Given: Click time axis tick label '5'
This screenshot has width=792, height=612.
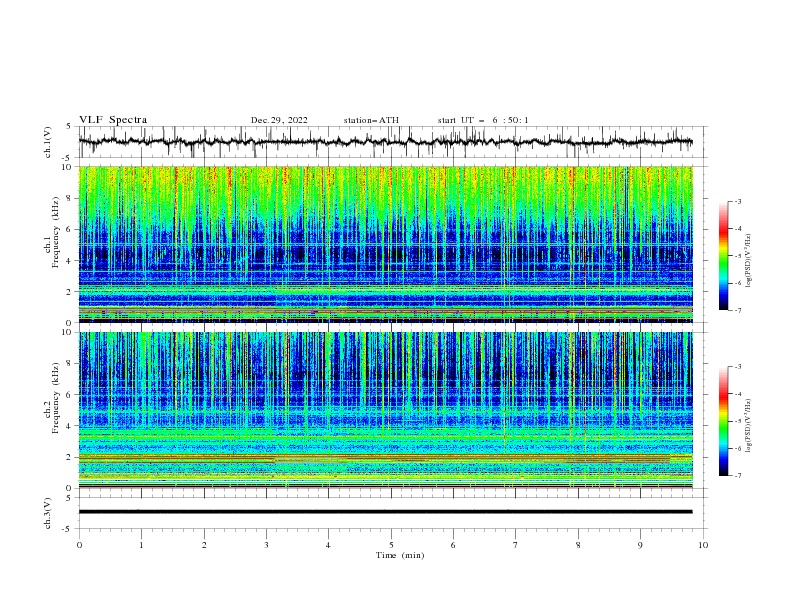Looking at the screenshot, I should point(391,545).
